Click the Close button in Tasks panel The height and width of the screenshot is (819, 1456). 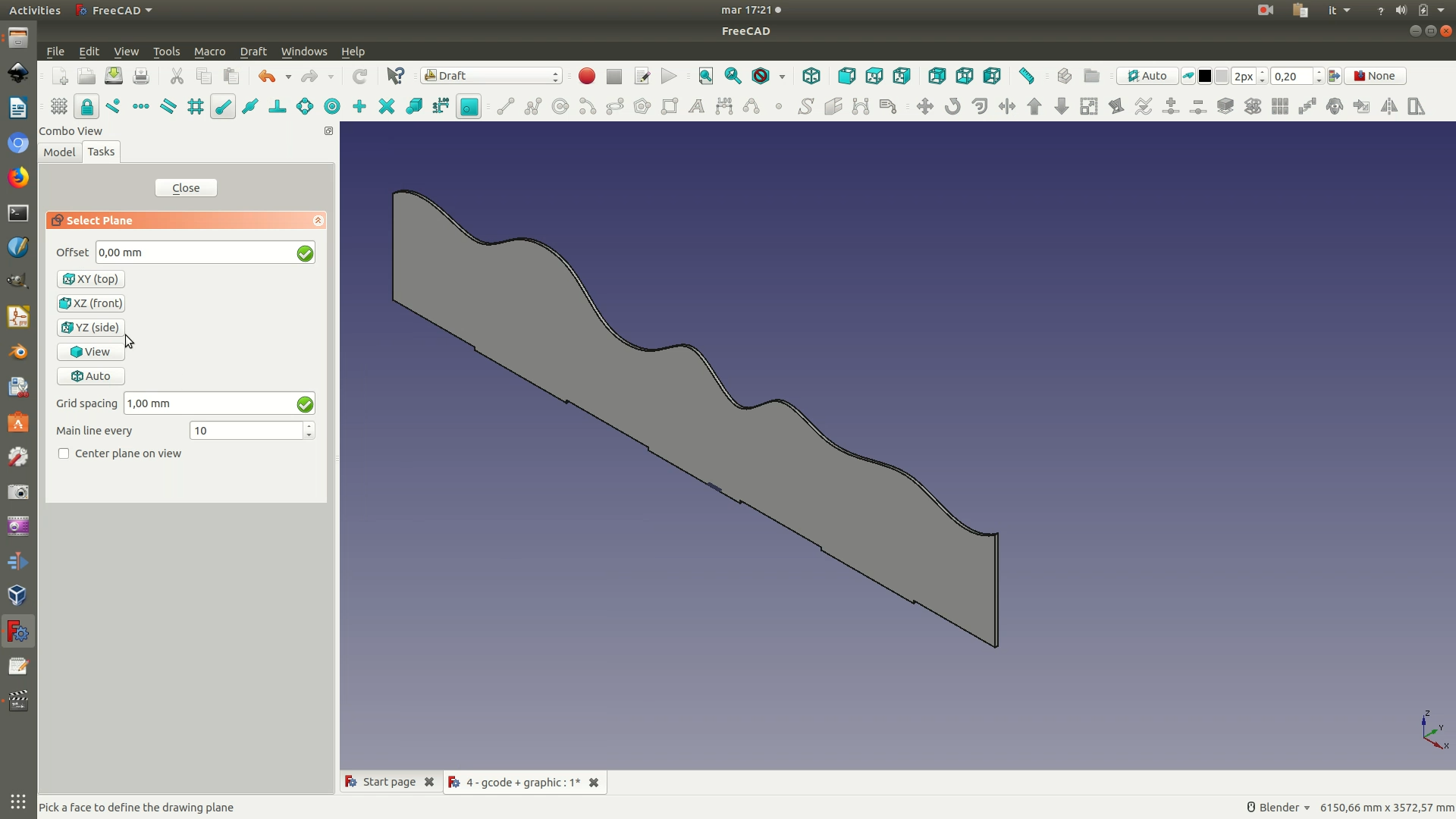click(186, 188)
